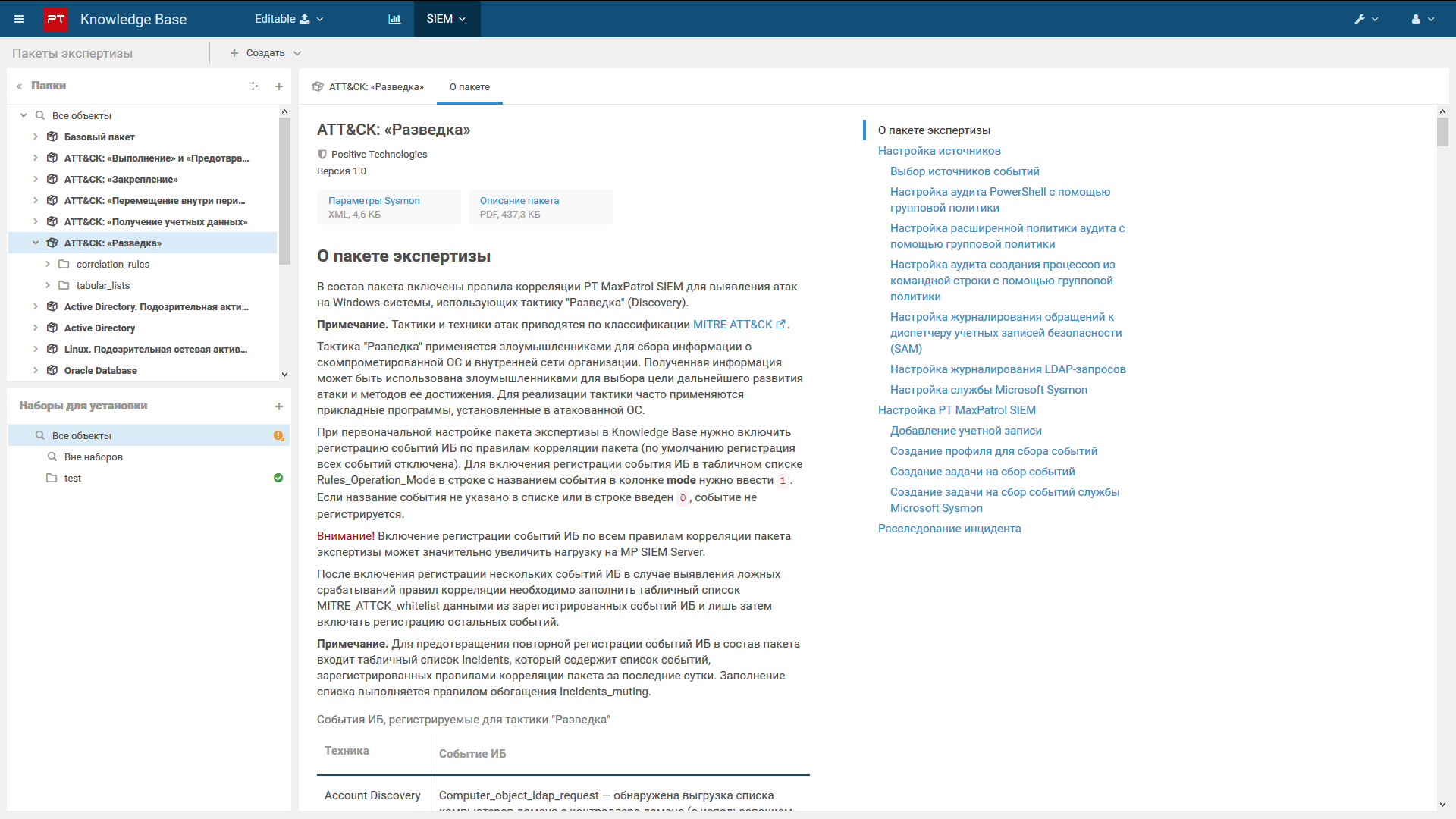Open the chart dashboard icon
This screenshot has width=1456, height=819.
394,19
